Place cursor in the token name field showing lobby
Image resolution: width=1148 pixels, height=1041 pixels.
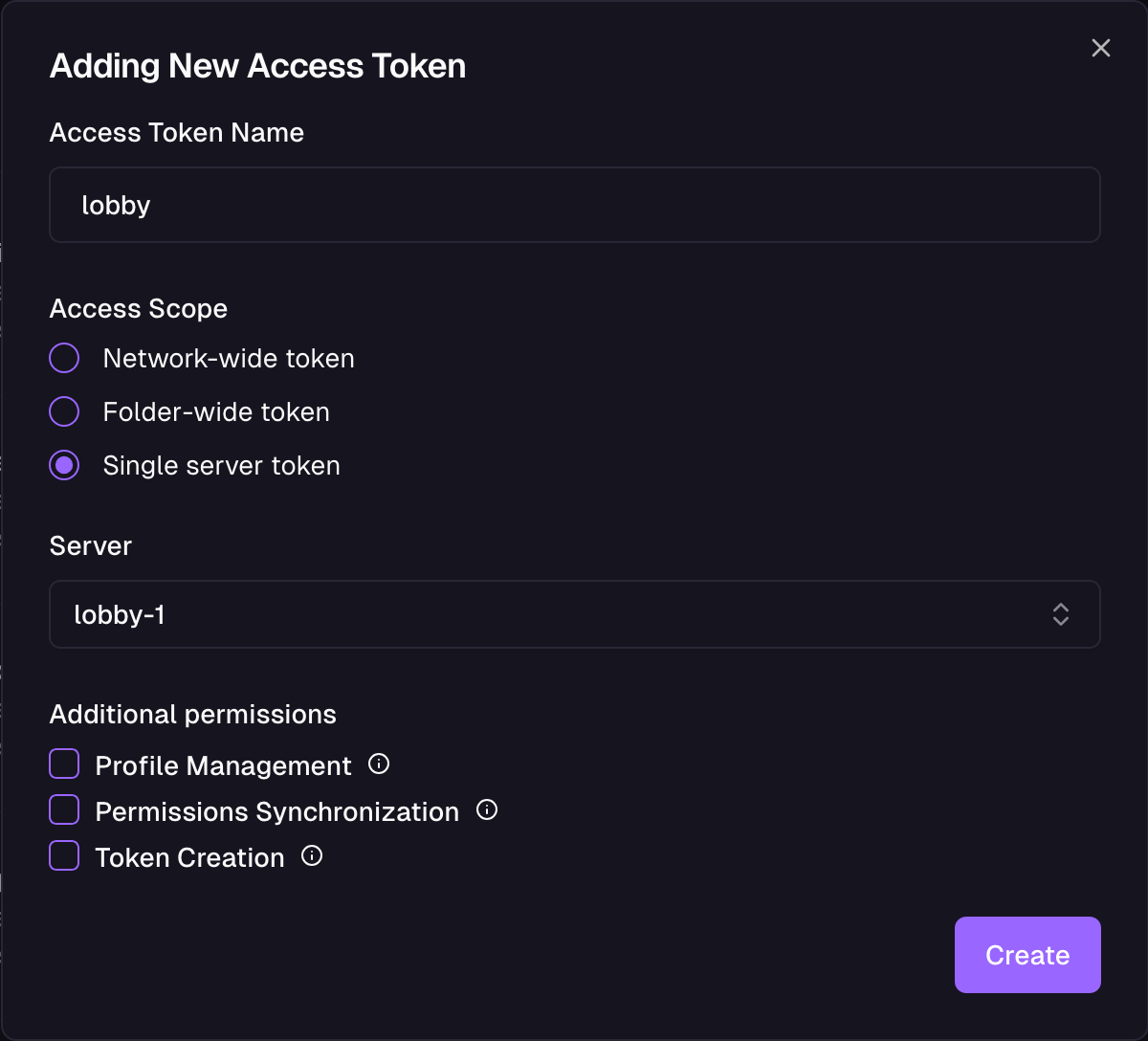[574, 204]
